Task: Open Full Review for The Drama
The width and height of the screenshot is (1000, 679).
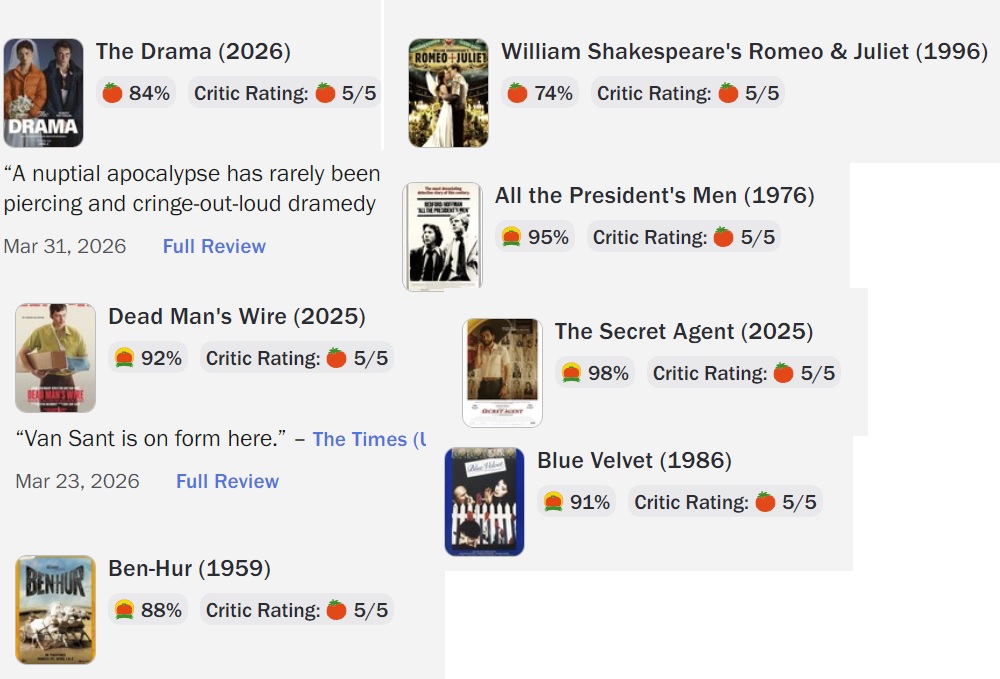Action: tap(214, 247)
